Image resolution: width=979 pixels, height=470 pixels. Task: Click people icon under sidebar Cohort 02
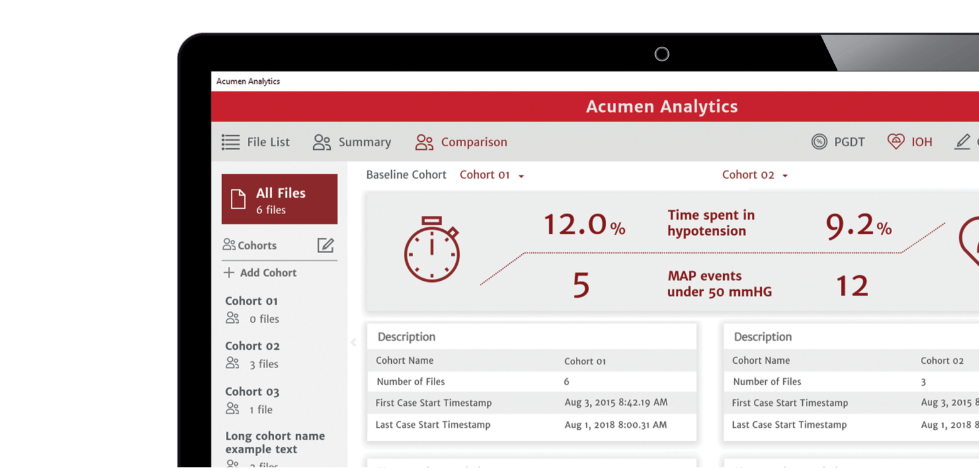coord(233,363)
